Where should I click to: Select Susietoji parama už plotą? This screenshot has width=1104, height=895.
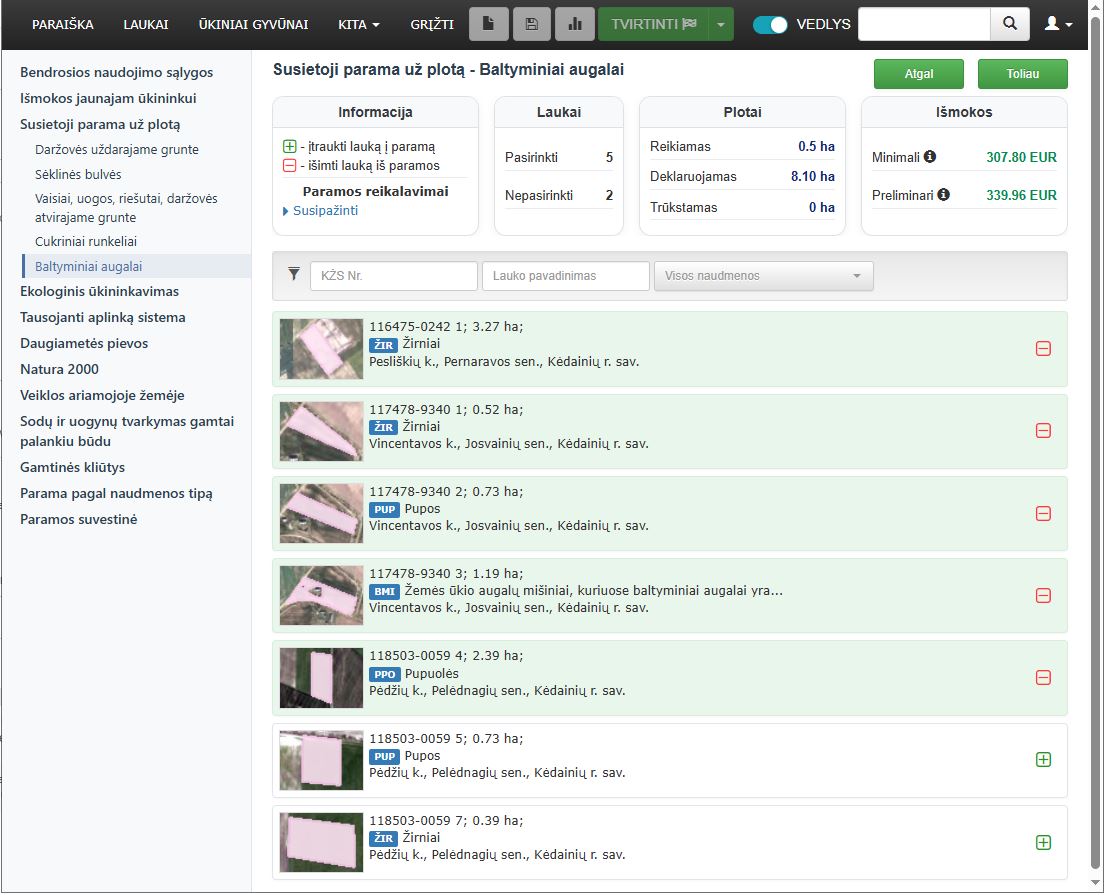(100, 125)
